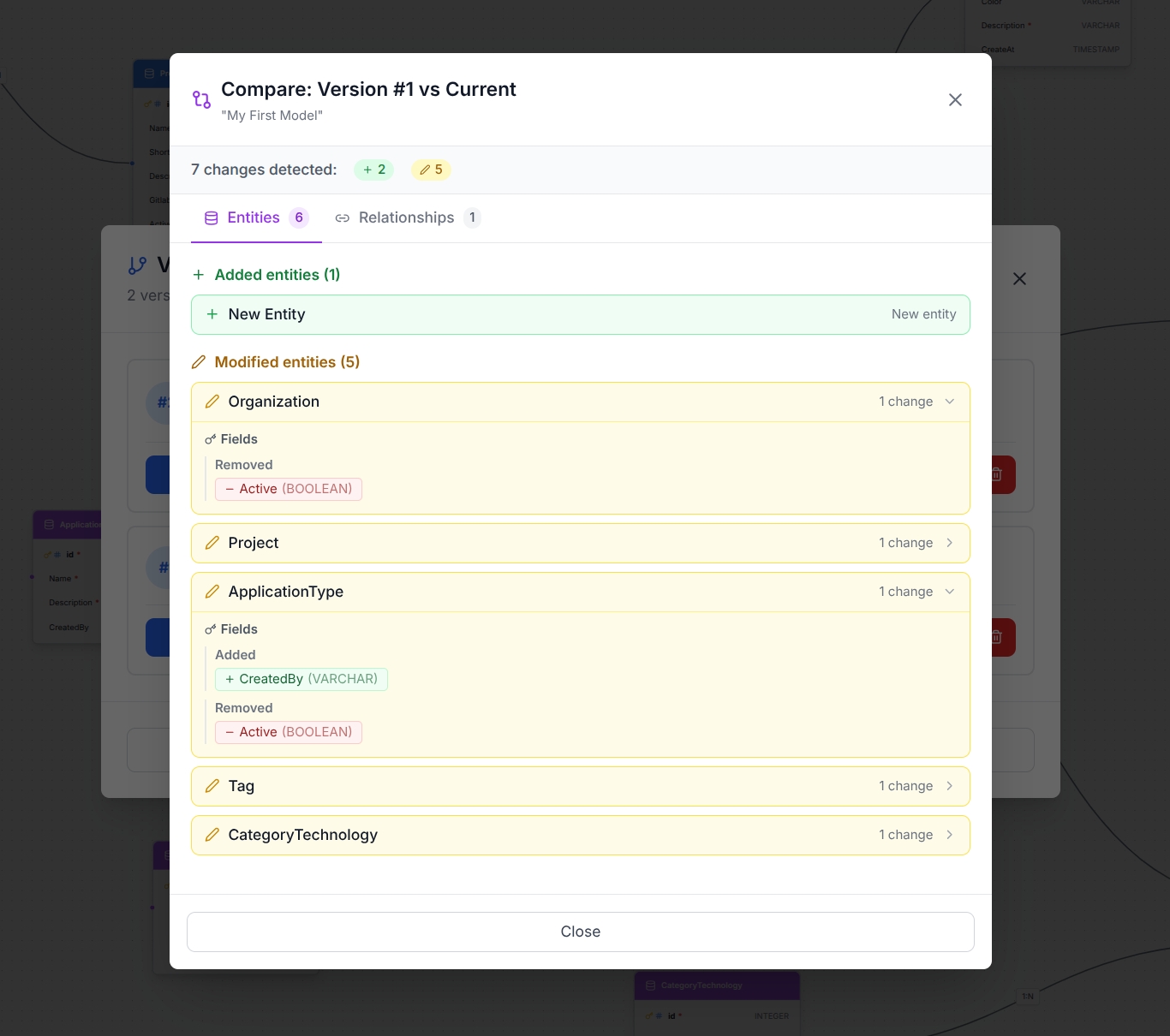The height and width of the screenshot is (1036, 1170).
Task: Click the pencil icon beside Tag
Action: (x=212, y=786)
